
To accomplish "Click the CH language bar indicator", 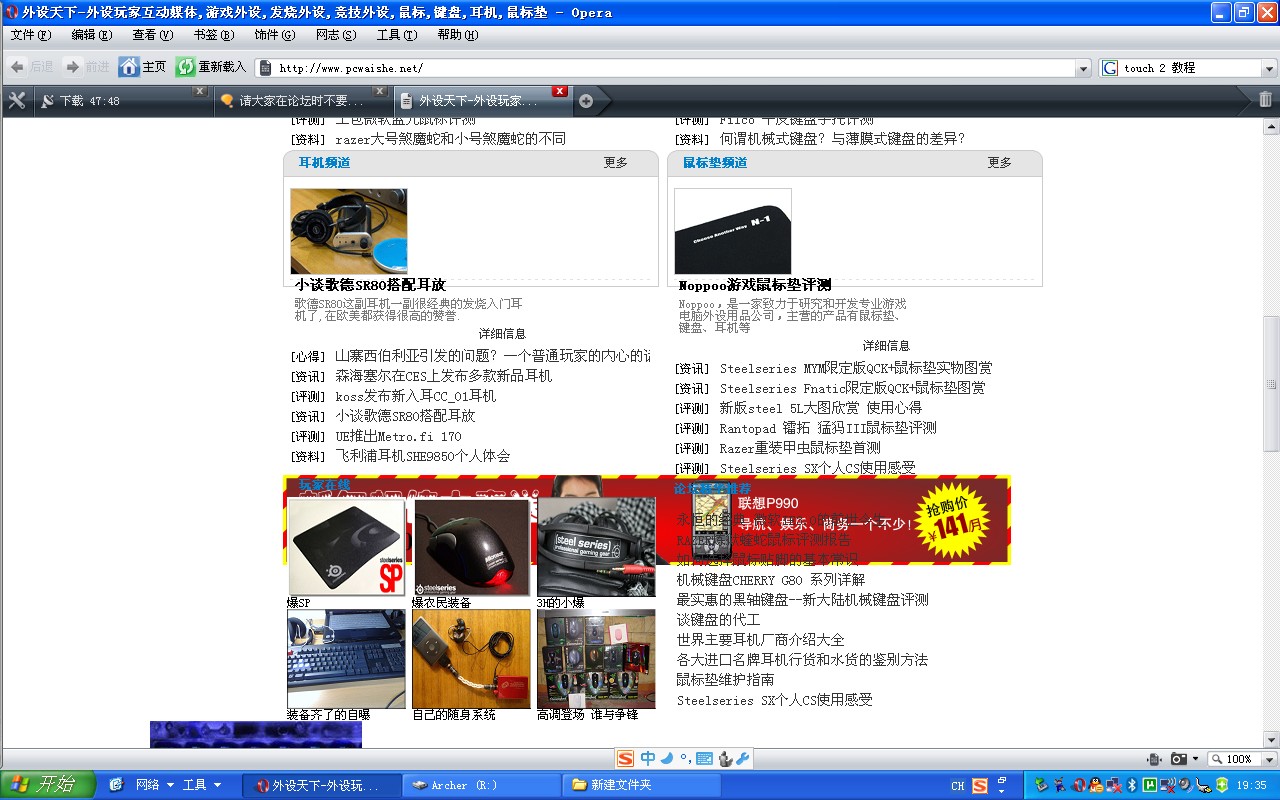I will (958, 786).
